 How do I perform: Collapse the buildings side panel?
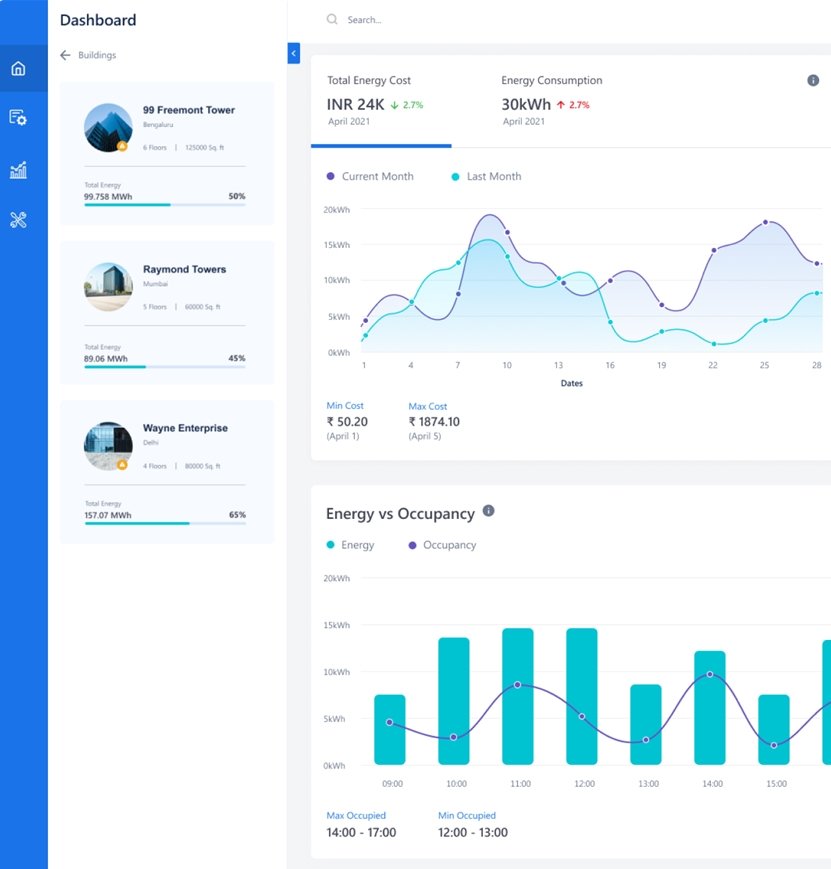click(x=293, y=53)
